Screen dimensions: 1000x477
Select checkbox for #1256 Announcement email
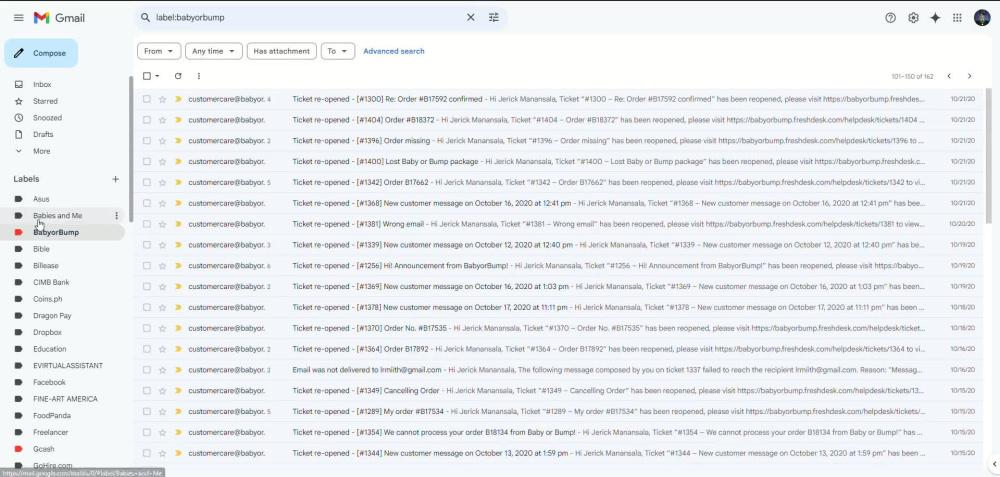click(147, 265)
